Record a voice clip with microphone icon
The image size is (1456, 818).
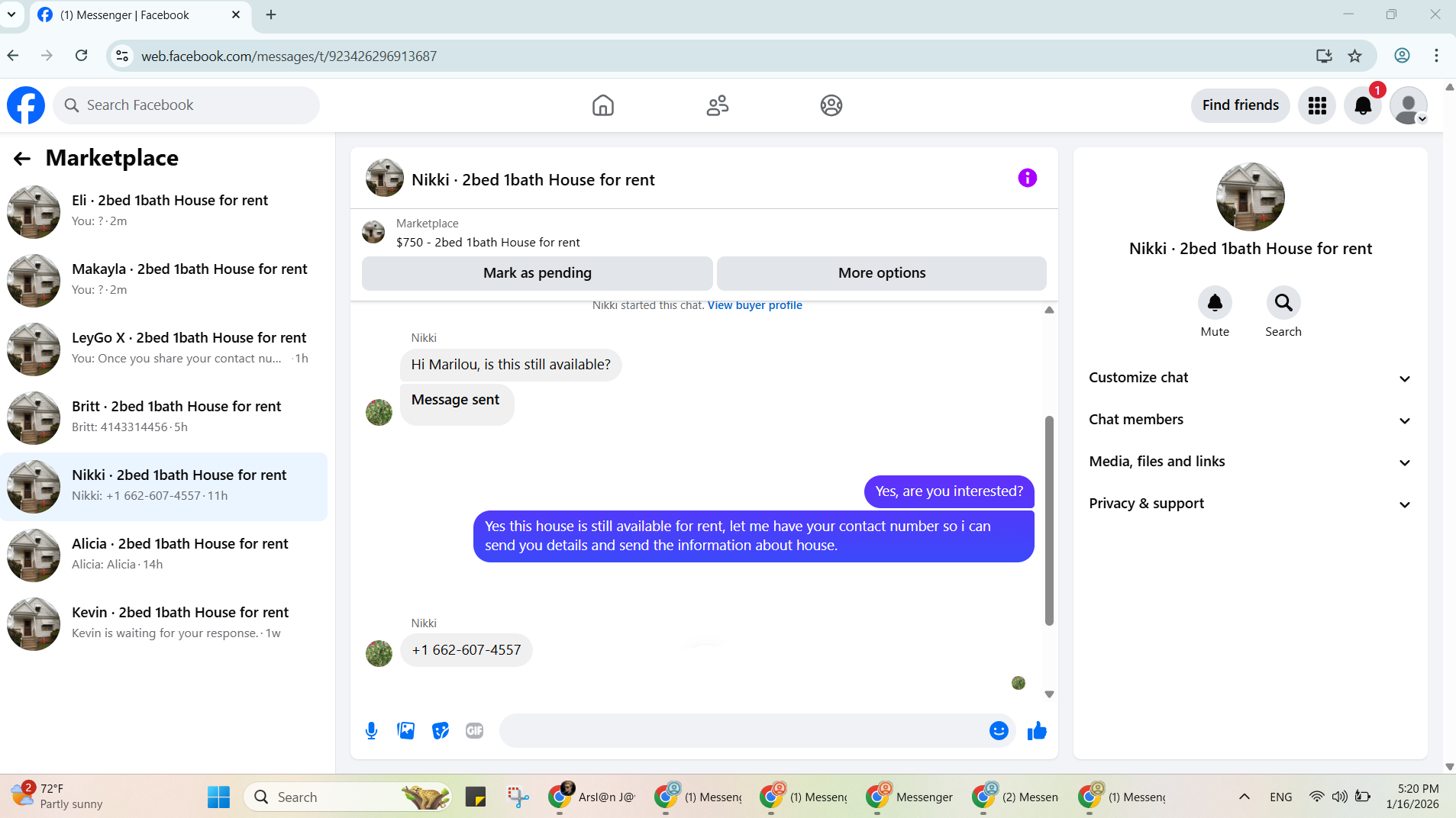[372, 731]
